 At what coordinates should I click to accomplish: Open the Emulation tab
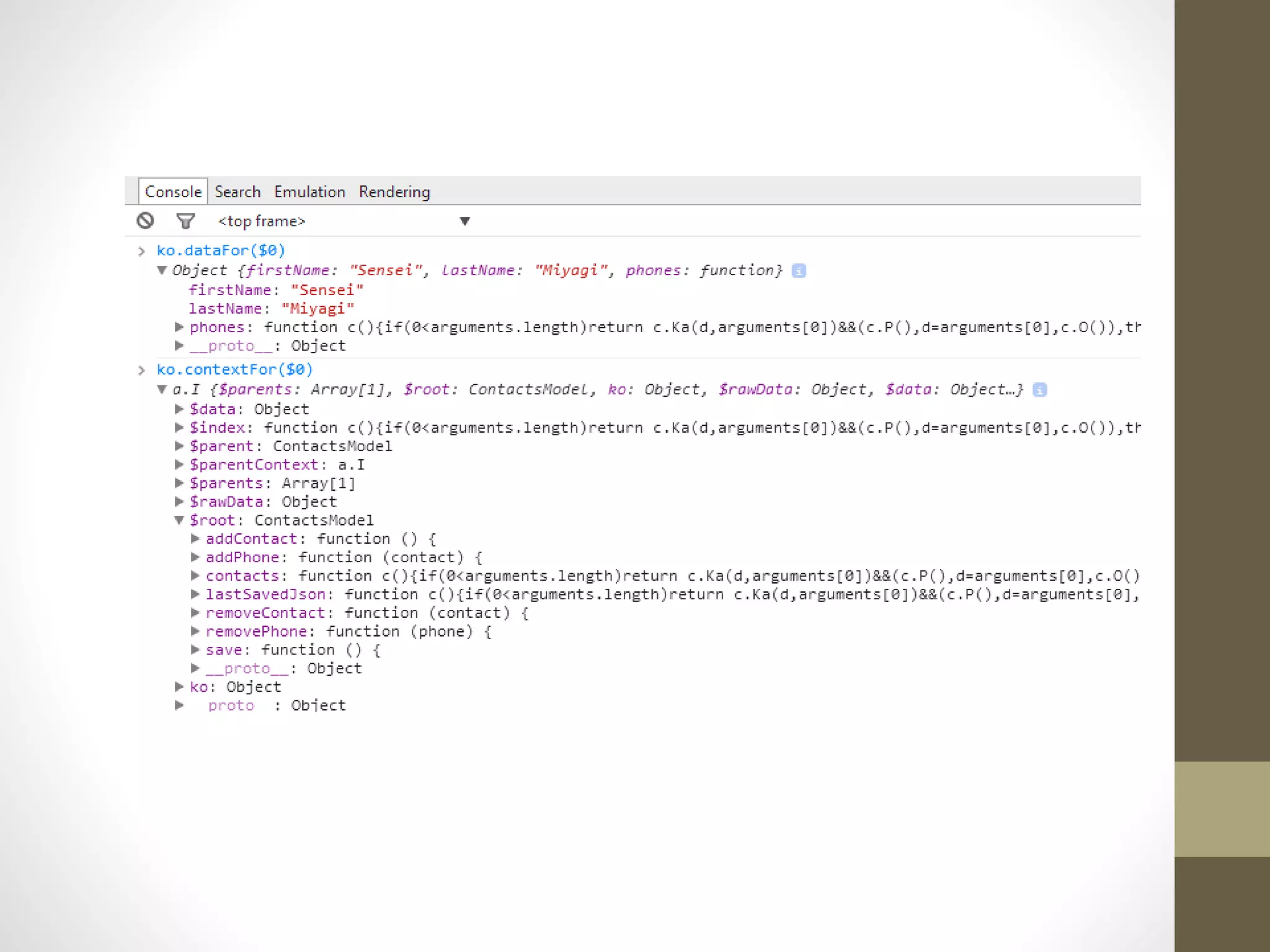point(309,192)
